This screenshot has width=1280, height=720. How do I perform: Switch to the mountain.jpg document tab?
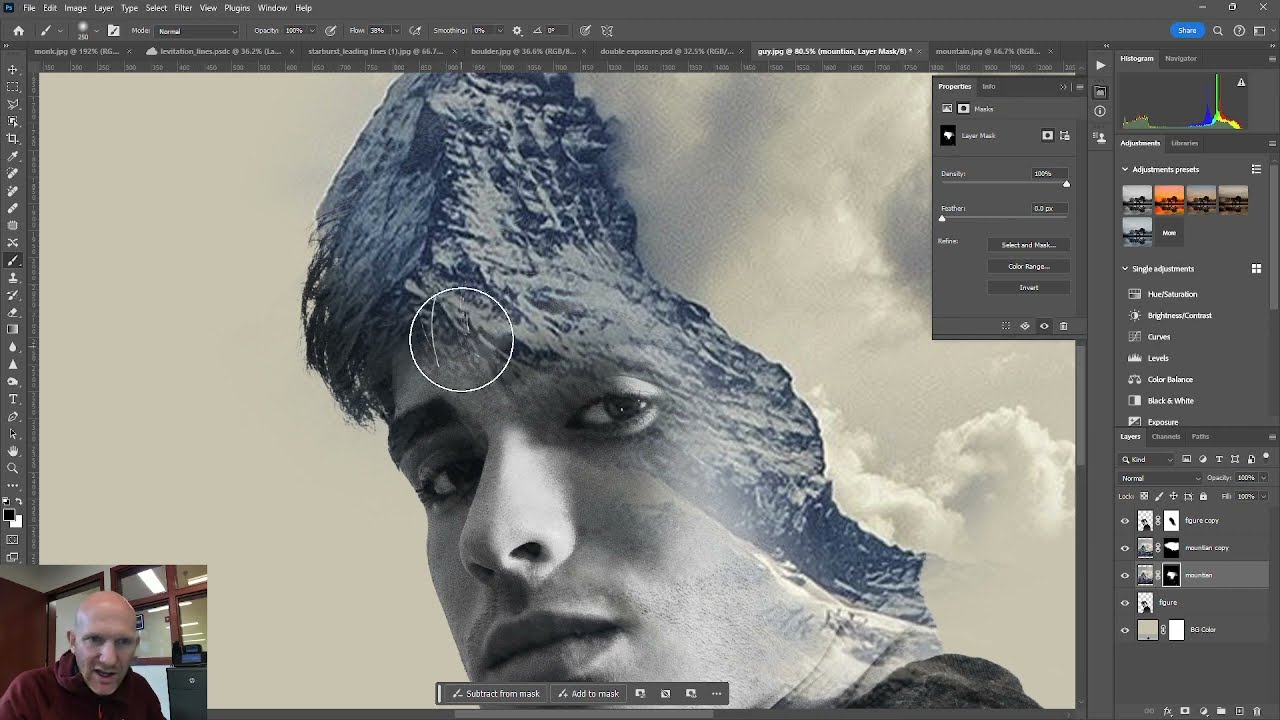click(x=988, y=51)
